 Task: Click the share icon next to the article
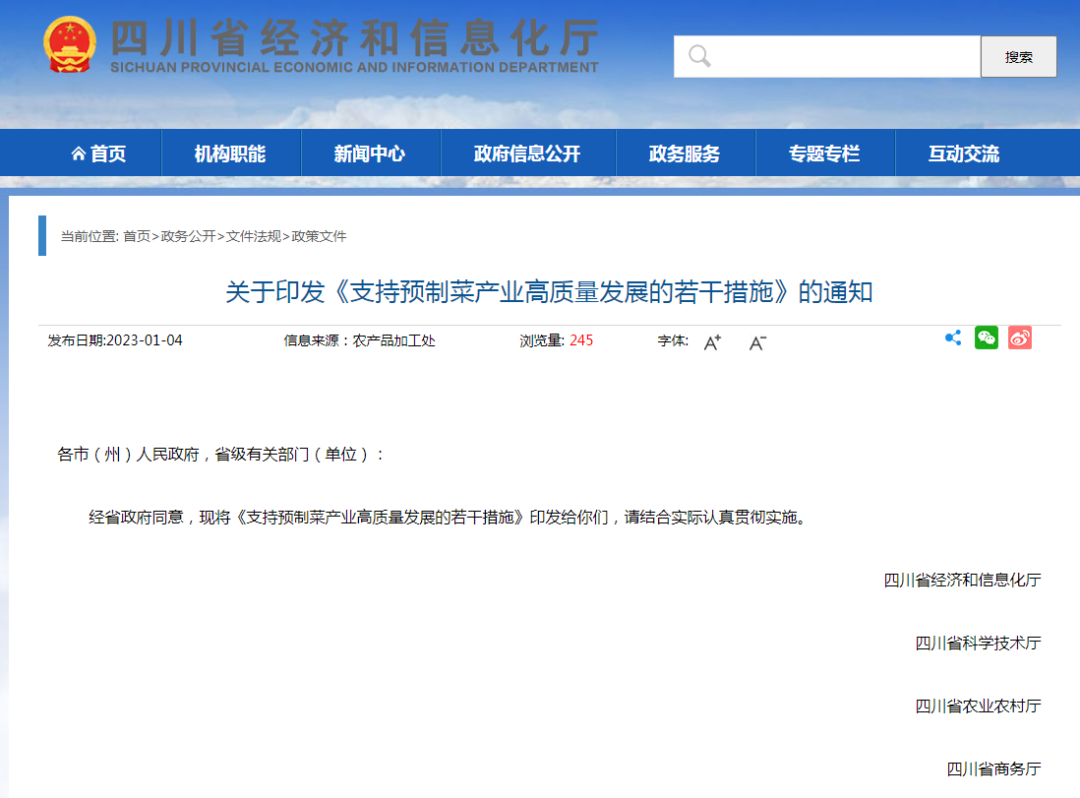(952, 338)
